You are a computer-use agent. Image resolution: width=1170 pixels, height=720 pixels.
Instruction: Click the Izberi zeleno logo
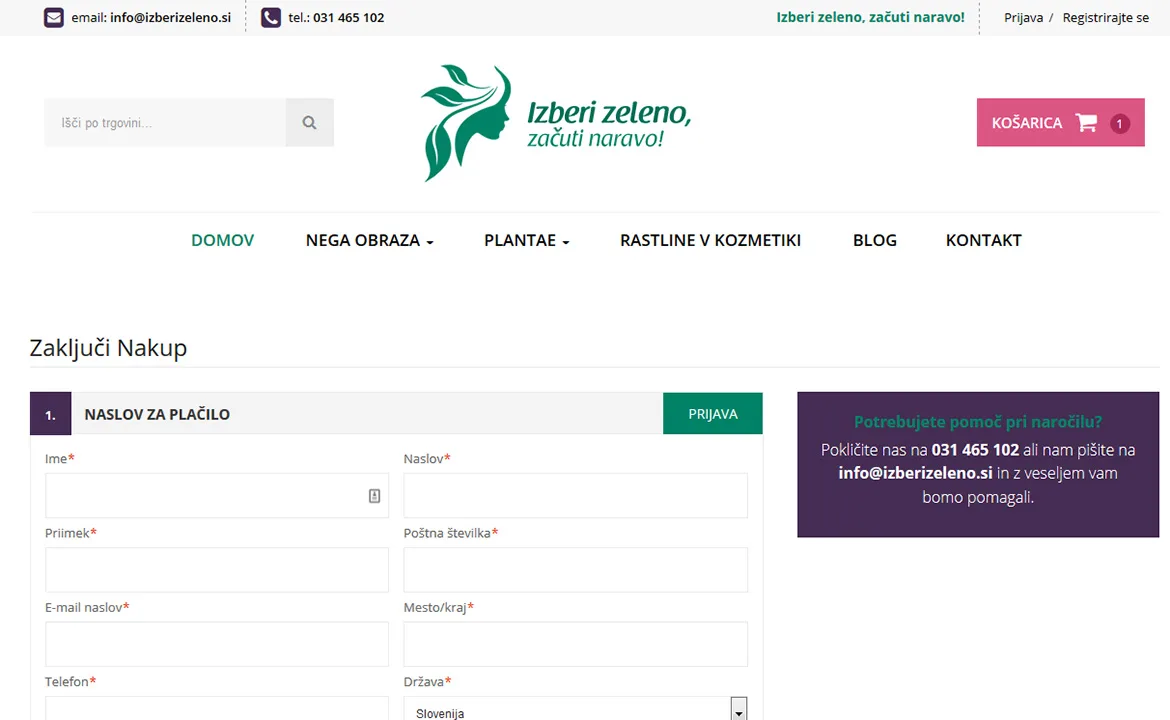[556, 123]
